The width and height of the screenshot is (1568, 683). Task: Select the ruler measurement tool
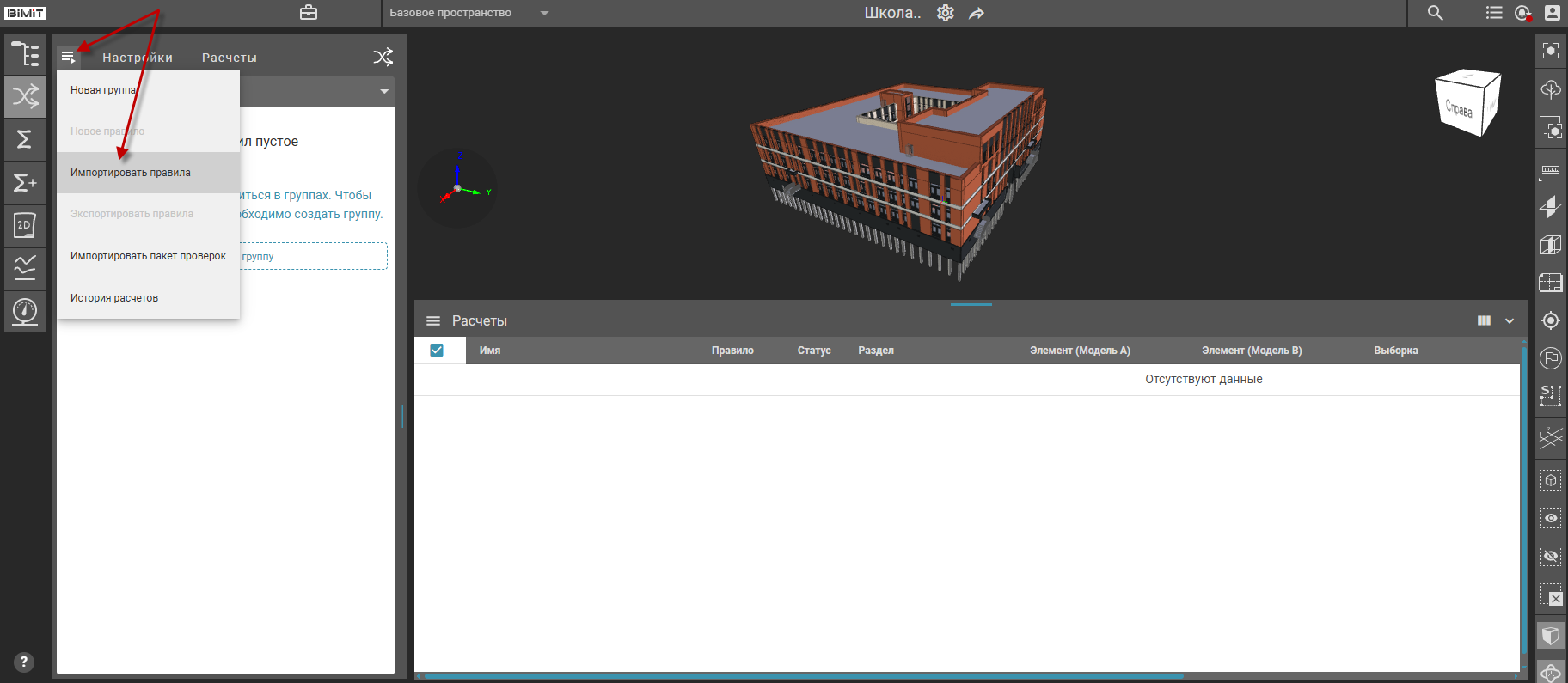click(1550, 169)
